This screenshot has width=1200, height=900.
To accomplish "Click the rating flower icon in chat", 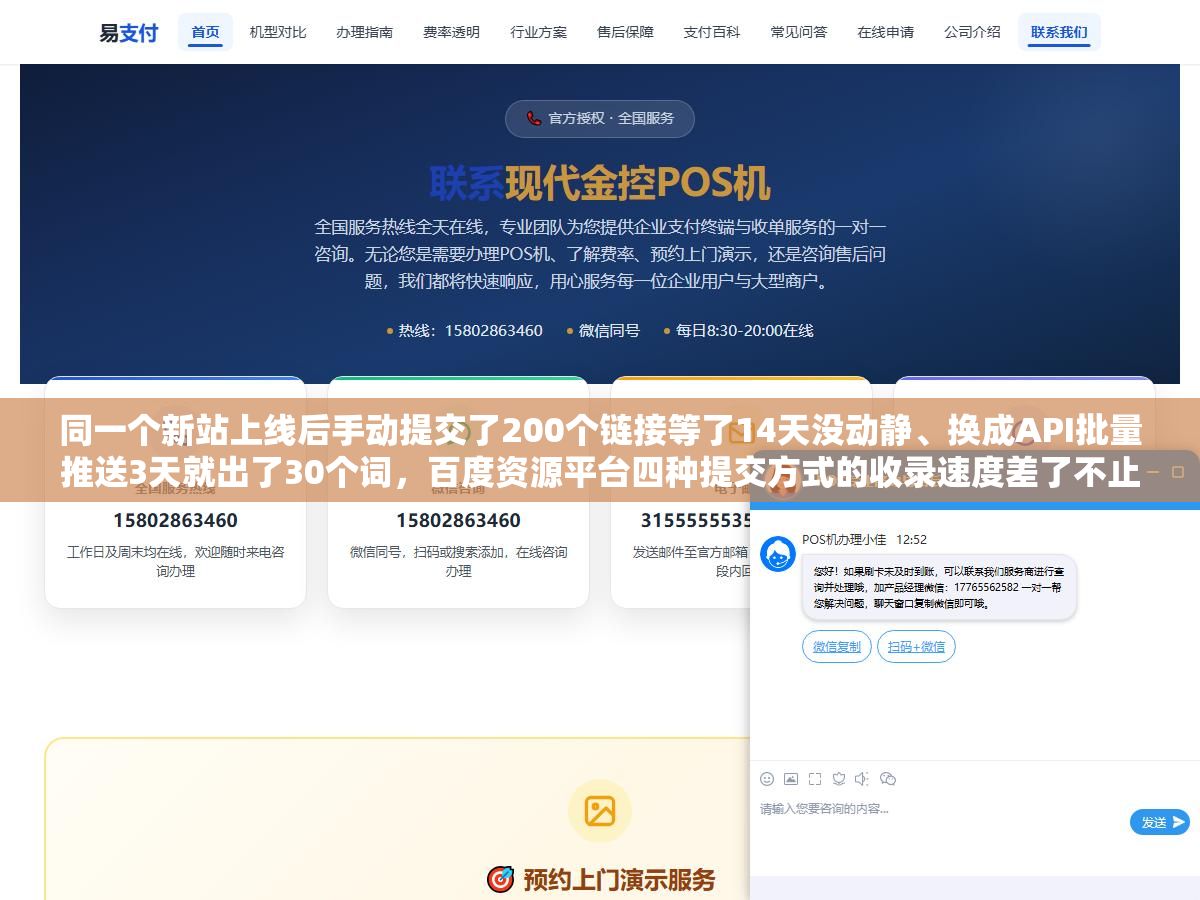I will pyautogui.click(x=839, y=779).
